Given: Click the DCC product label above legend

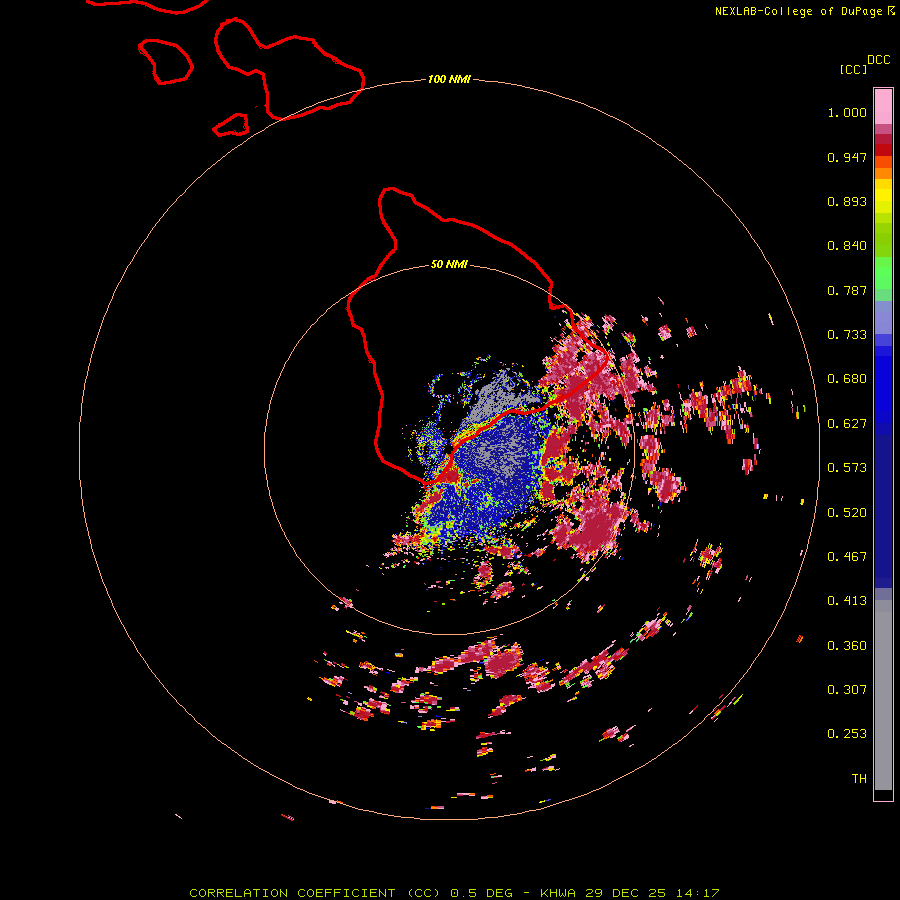Looking at the screenshot, I should 879,60.
